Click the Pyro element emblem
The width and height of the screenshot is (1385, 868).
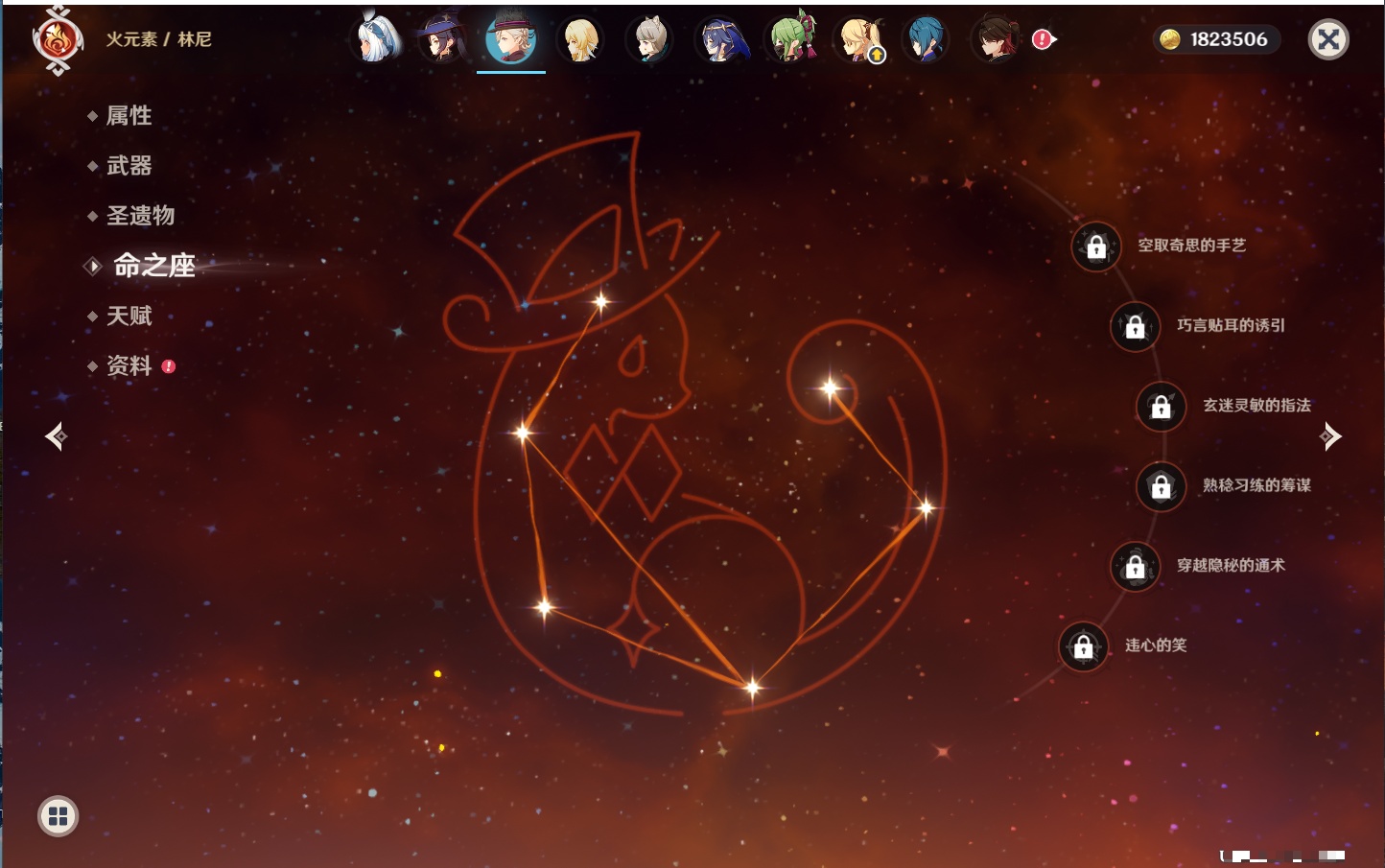58,40
